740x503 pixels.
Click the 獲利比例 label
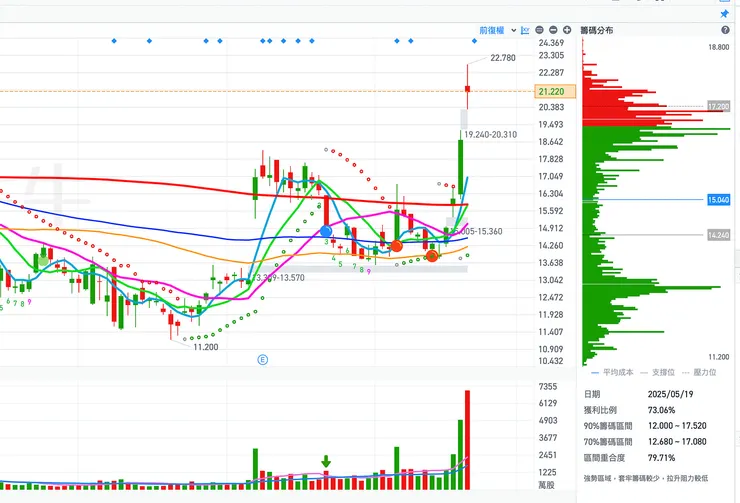600,410
